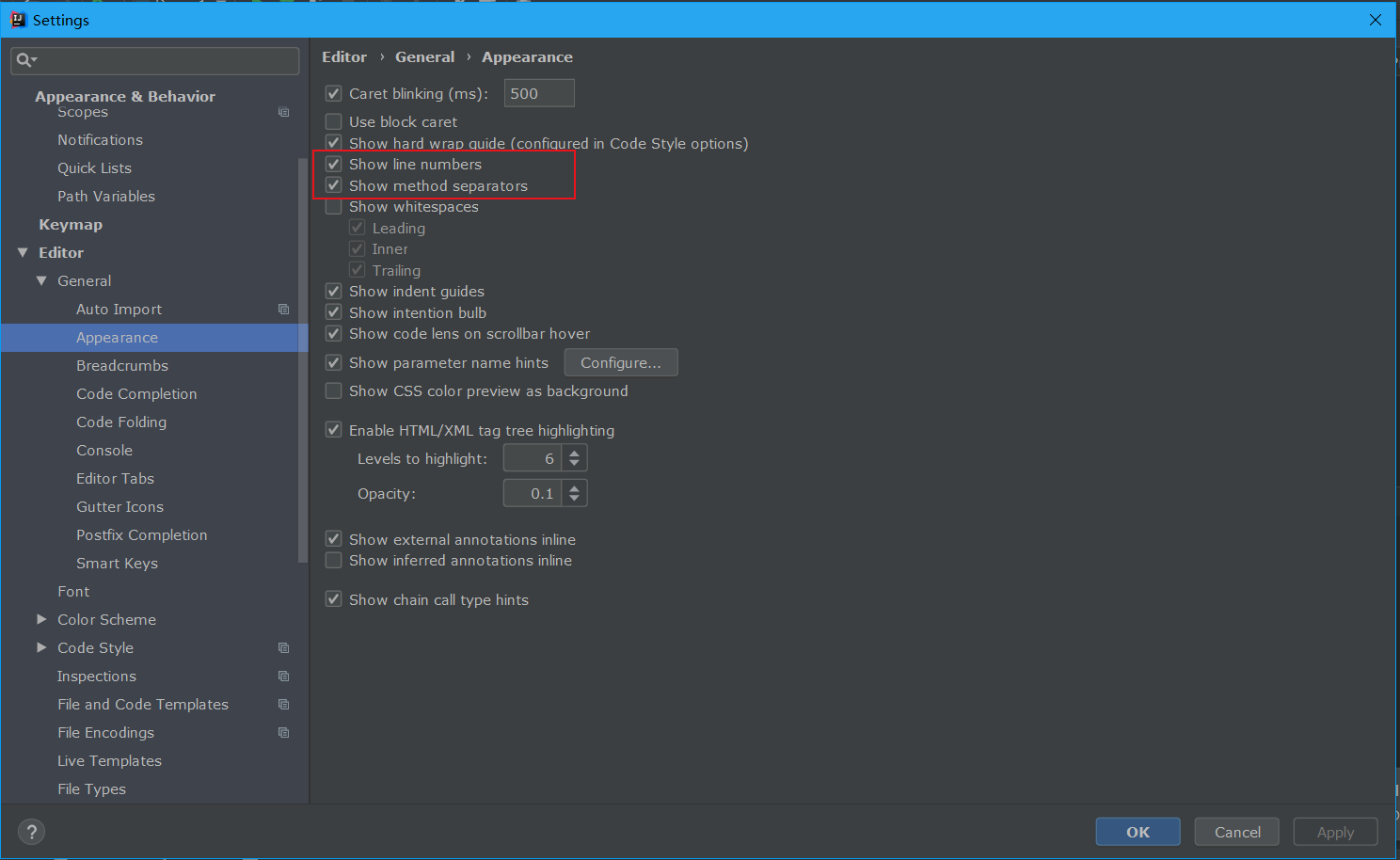
Task: Enable Show whitespaces checkbox
Action: [x=333, y=206]
